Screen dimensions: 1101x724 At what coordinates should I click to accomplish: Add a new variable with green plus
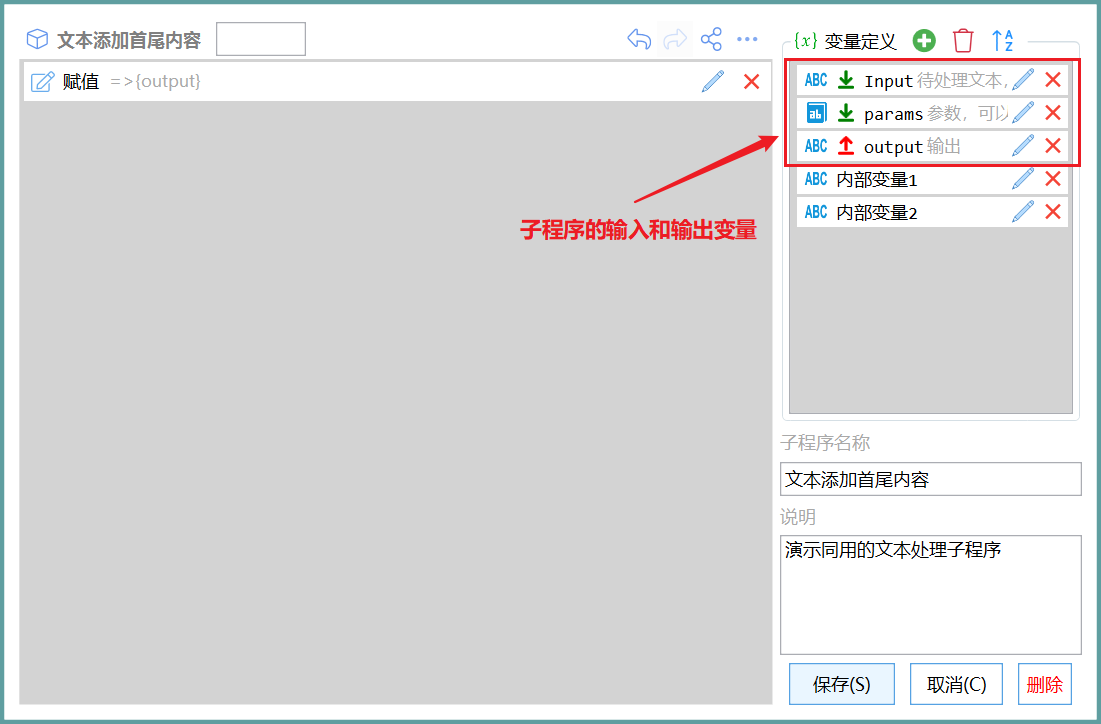coord(924,41)
